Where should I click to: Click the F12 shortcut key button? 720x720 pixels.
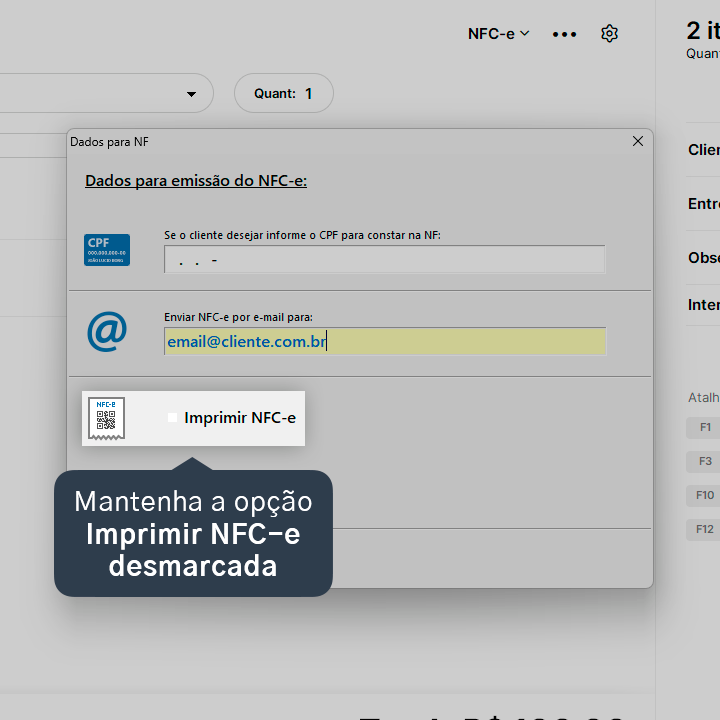(703, 529)
